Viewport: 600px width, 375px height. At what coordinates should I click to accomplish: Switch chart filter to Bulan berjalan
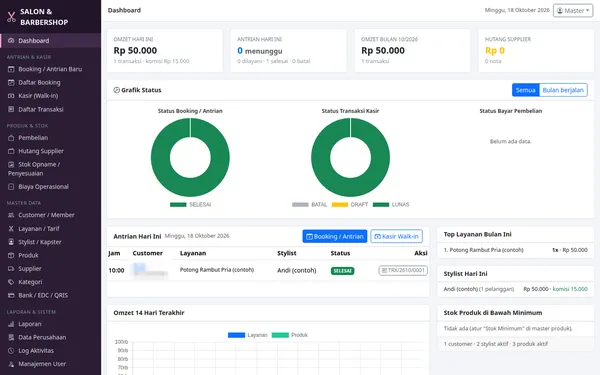(563, 90)
